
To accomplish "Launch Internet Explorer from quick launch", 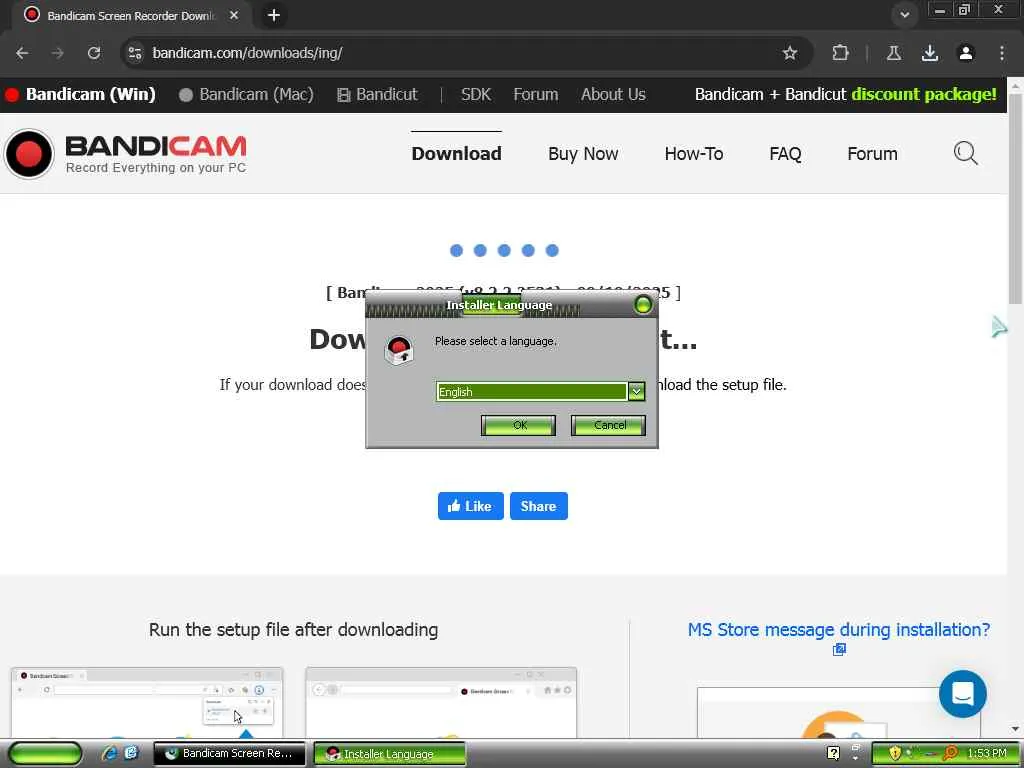I will click(x=110, y=753).
